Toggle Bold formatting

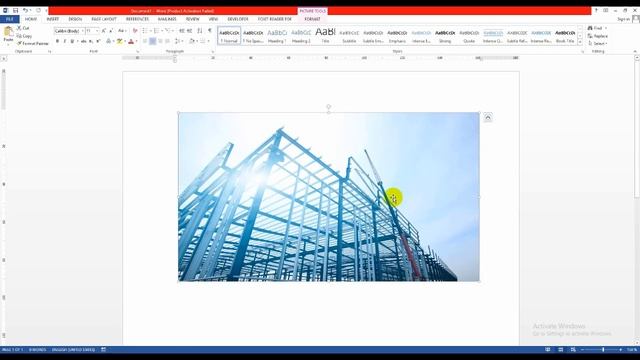pyautogui.click(x=57, y=41)
